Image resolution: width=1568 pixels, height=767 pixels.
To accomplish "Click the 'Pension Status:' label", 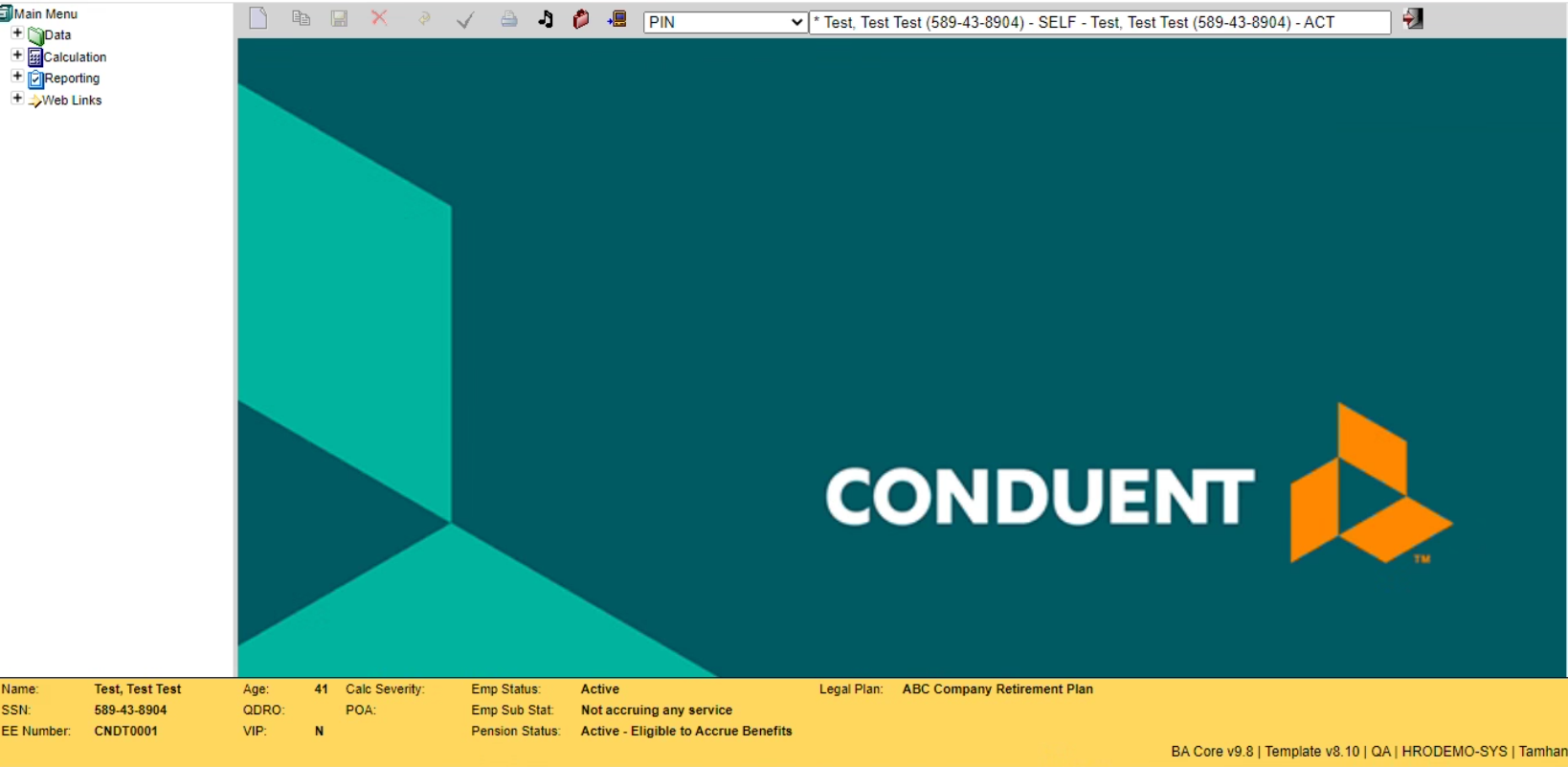I will tap(515, 731).
